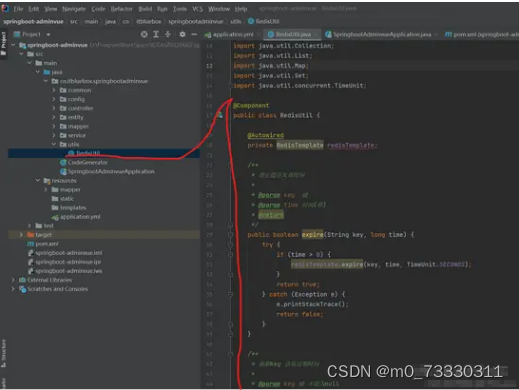Image resolution: width=519 pixels, height=390 pixels.
Task: Collapse the utils package
Action: (x=54, y=144)
